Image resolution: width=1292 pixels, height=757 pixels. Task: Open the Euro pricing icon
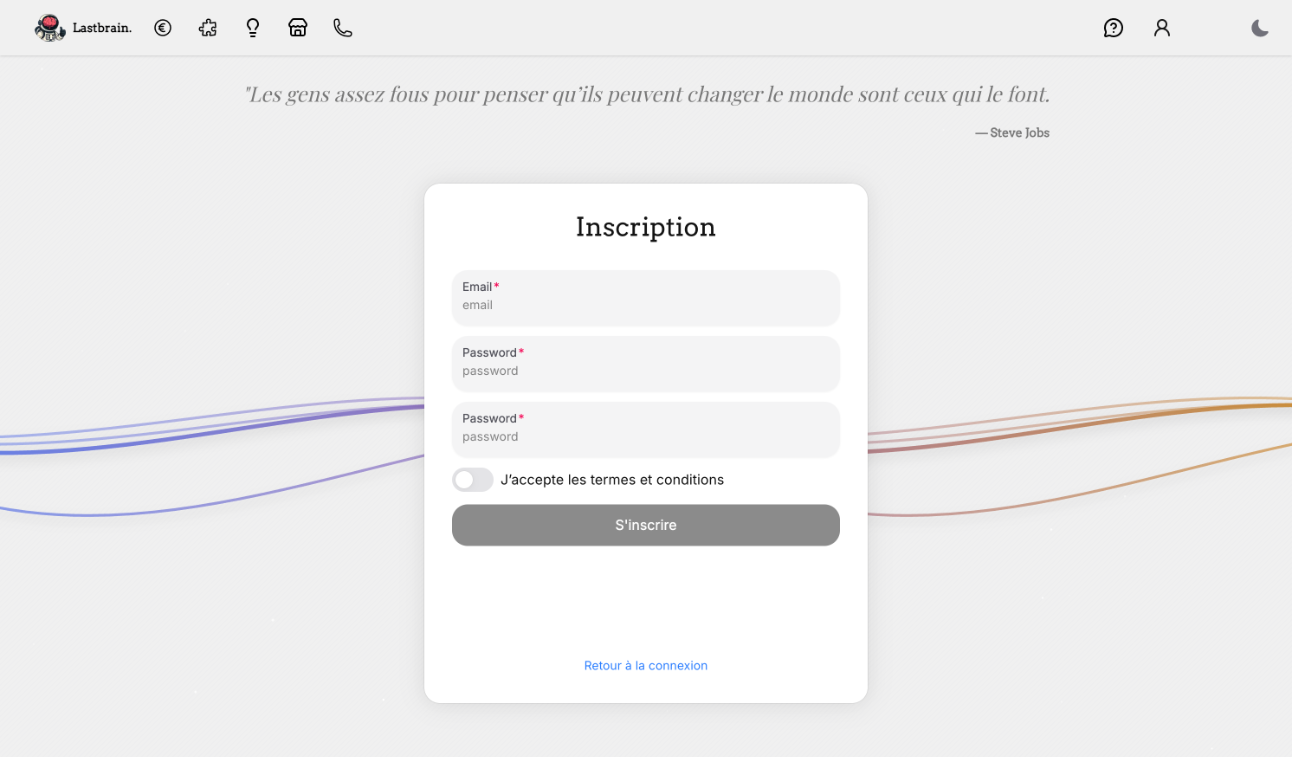[x=162, y=27]
